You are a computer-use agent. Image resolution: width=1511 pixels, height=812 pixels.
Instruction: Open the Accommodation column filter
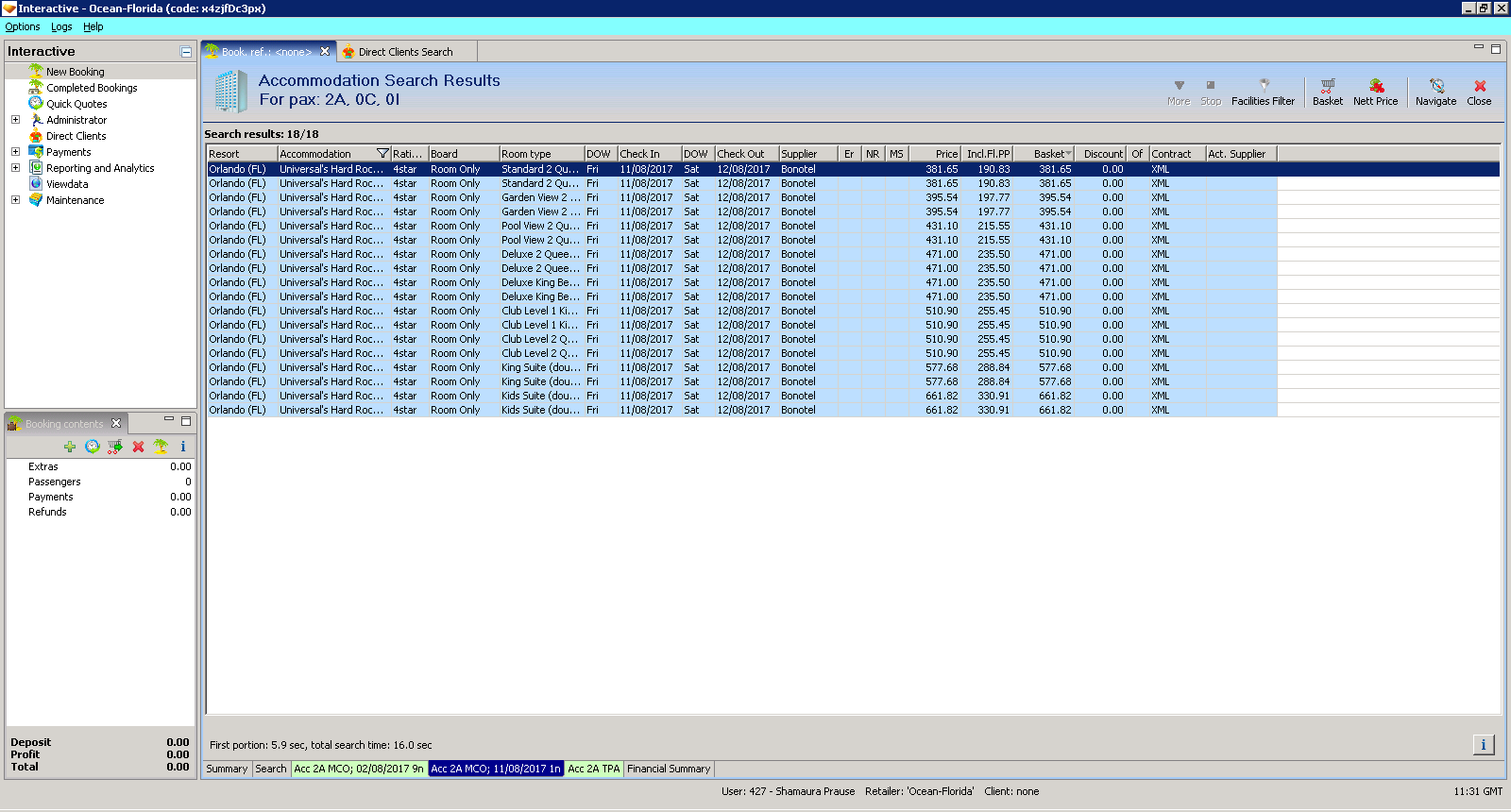coord(382,154)
